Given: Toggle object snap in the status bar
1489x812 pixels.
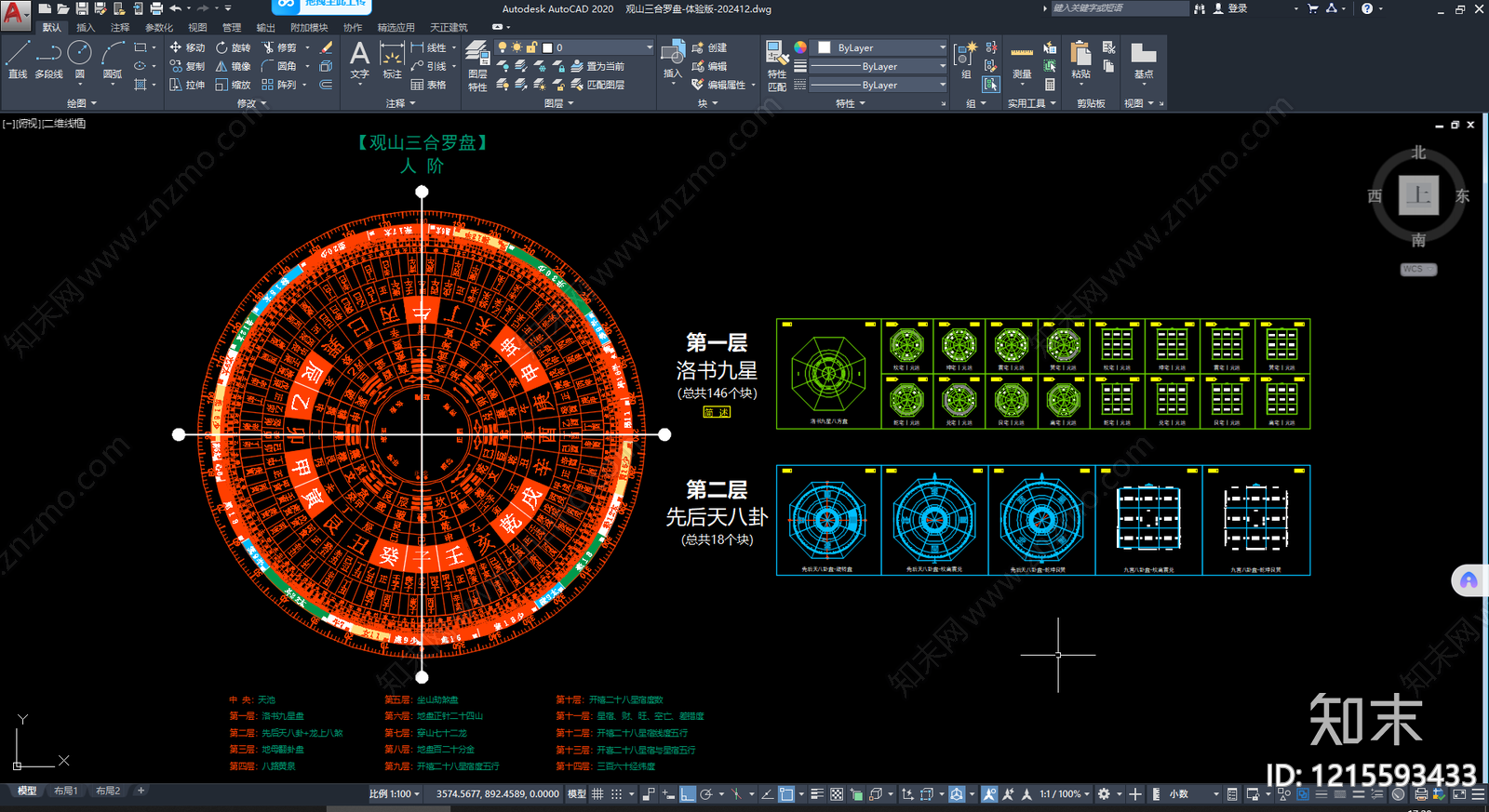Looking at the screenshot, I should pos(786,794).
